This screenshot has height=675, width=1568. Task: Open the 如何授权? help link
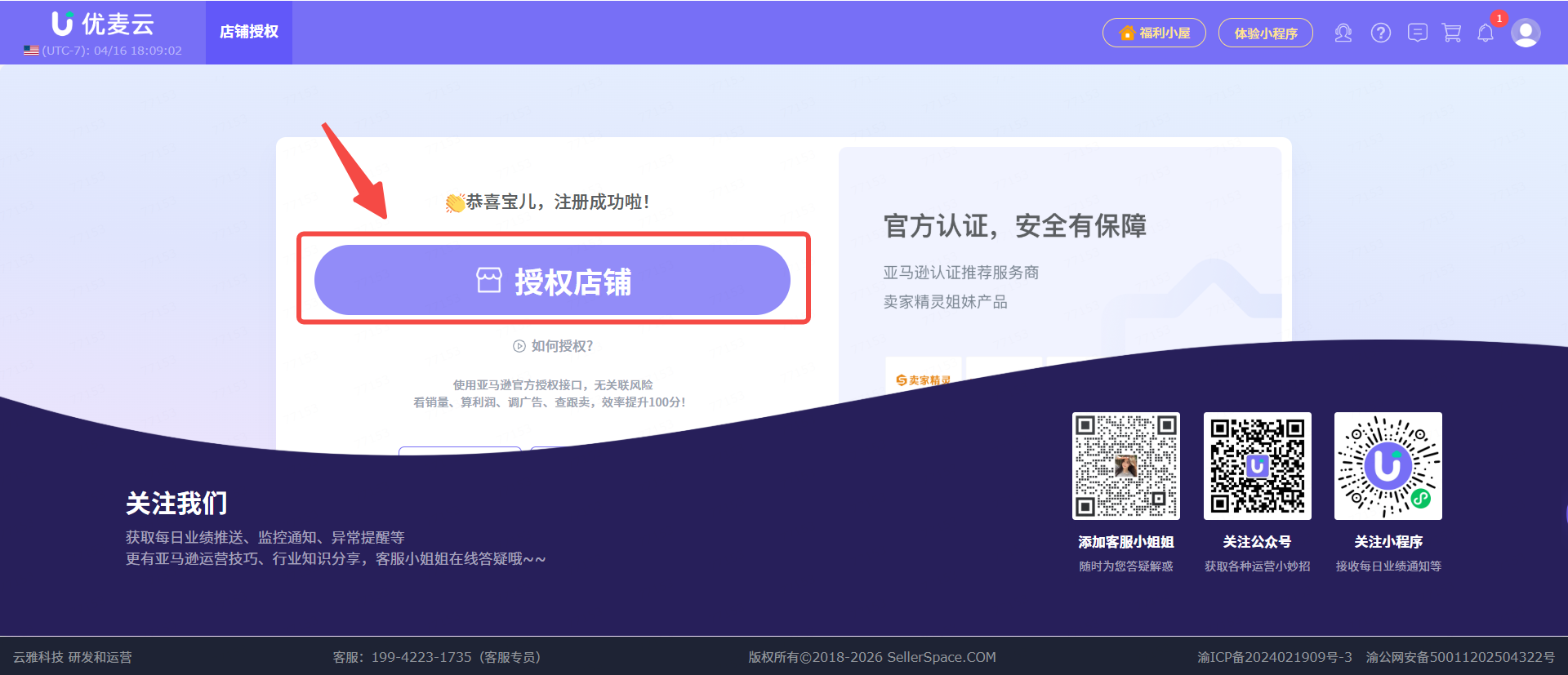tap(562, 346)
